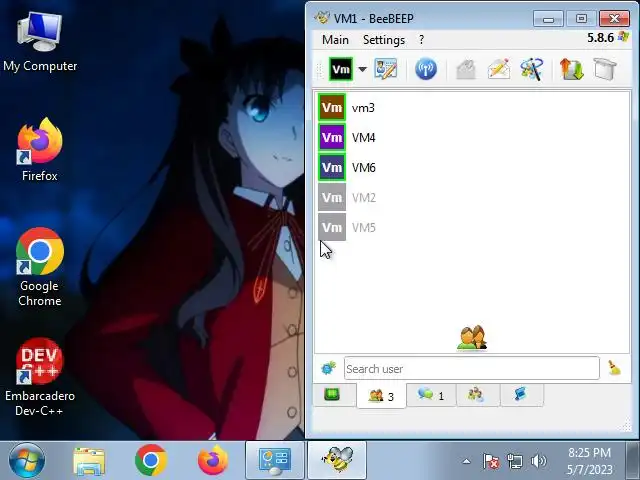Open the edit profile icon in toolbar

pyautogui.click(x=386, y=69)
